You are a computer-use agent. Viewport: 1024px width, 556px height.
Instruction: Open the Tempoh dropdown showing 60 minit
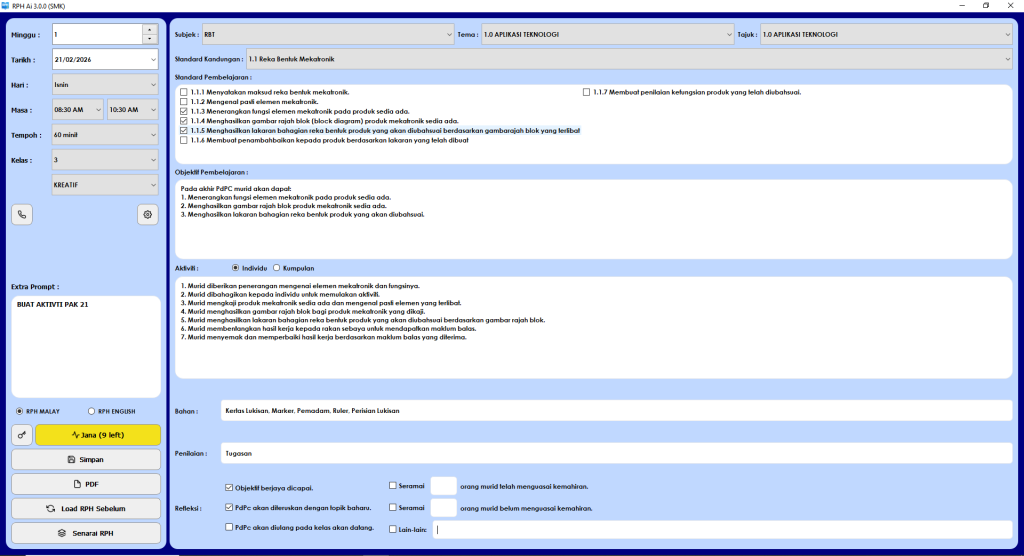coord(105,135)
